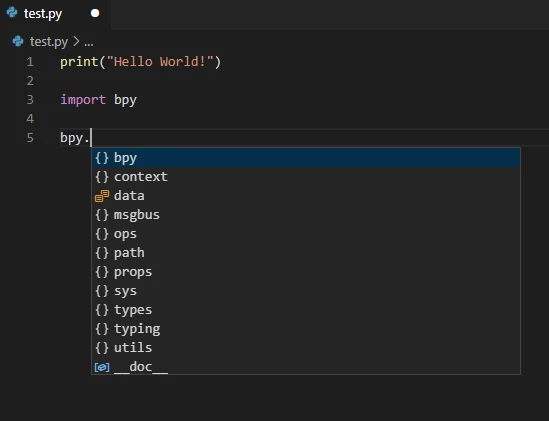Click the unsaved-changes dot on test.py tab

[95, 13]
